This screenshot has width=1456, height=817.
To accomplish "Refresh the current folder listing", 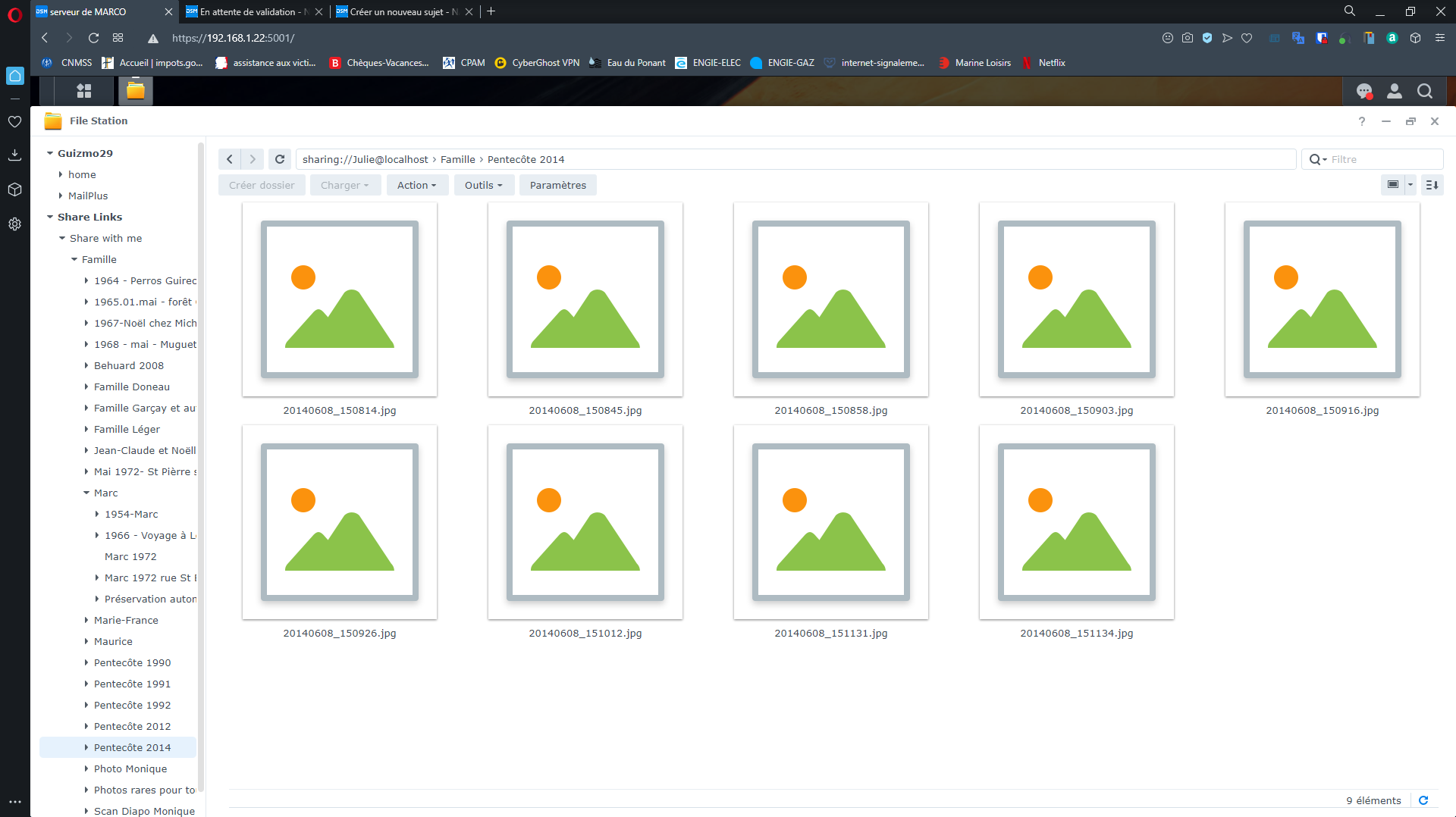I will pyautogui.click(x=280, y=159).
